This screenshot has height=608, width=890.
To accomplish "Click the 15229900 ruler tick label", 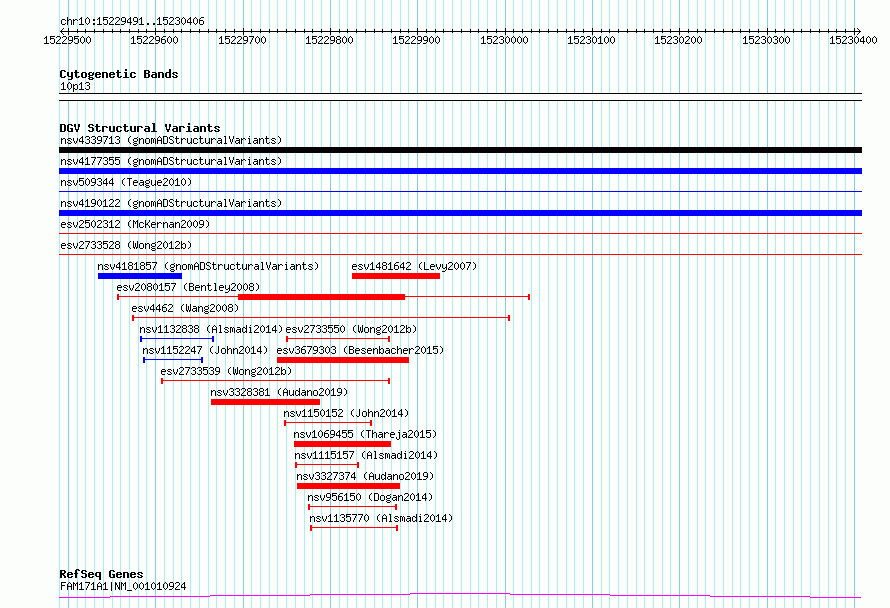I will [x=416, y=40].
